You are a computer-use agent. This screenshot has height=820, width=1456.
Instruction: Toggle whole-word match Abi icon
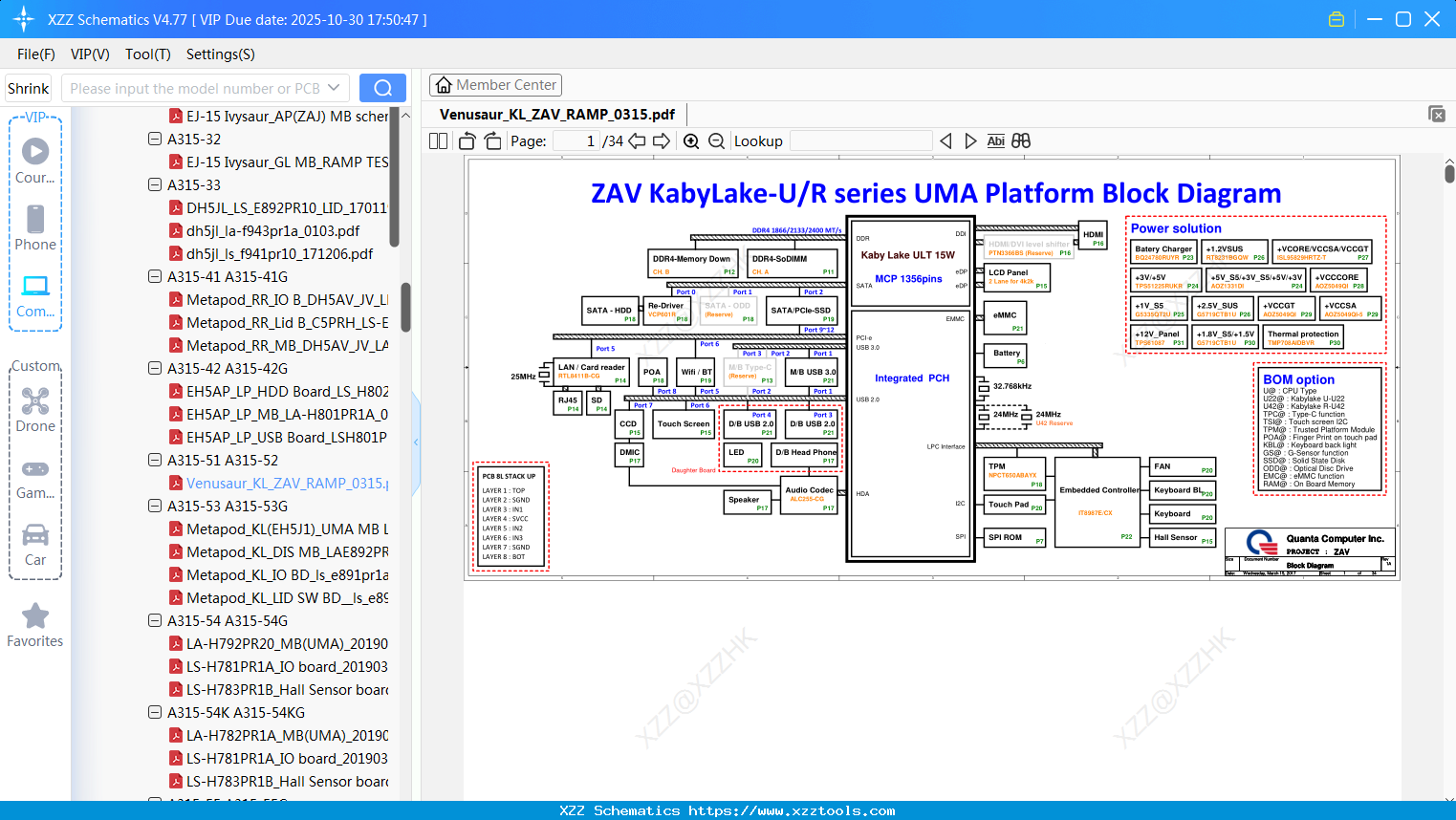[996, 141]
